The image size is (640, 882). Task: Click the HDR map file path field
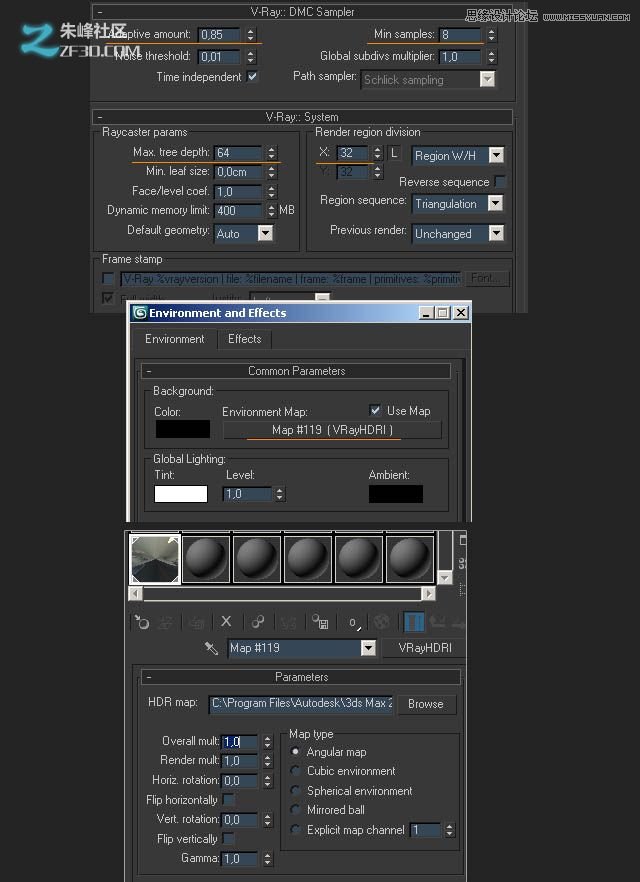pos(301,704)
